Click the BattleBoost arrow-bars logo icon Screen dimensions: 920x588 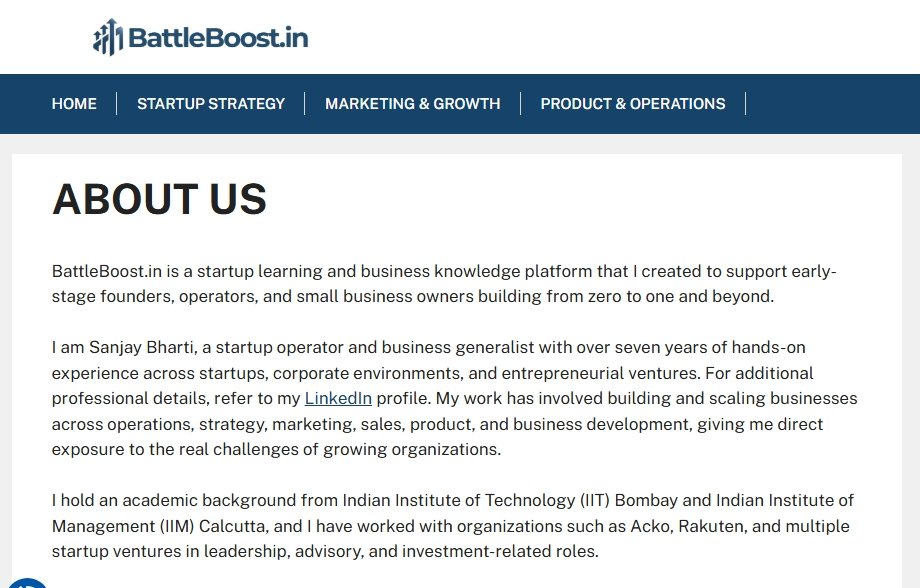tap(108, 38)
